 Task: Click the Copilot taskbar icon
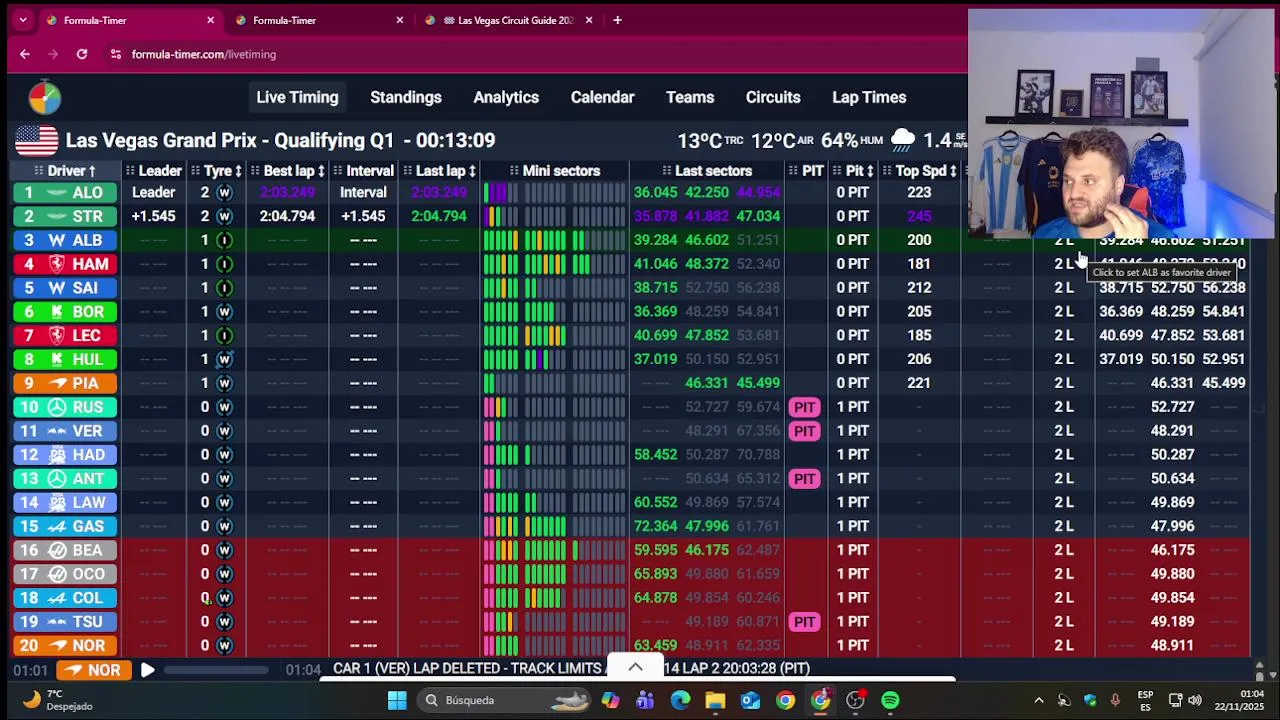[x=610, y=700]
